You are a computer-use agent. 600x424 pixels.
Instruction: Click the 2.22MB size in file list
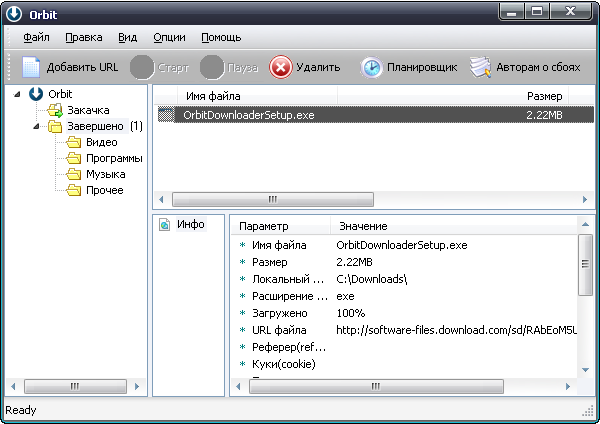click(x=544, y=115)
